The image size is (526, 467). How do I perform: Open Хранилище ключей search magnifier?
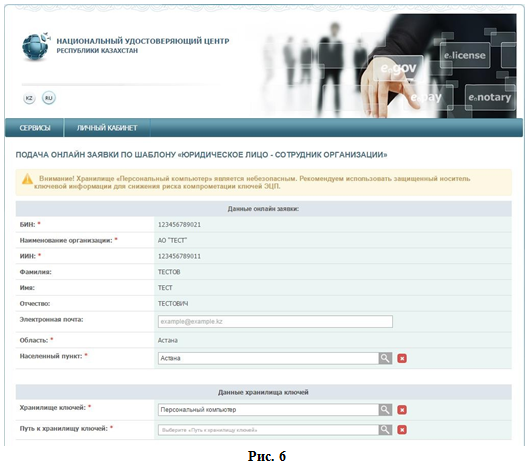pos(385,410)
